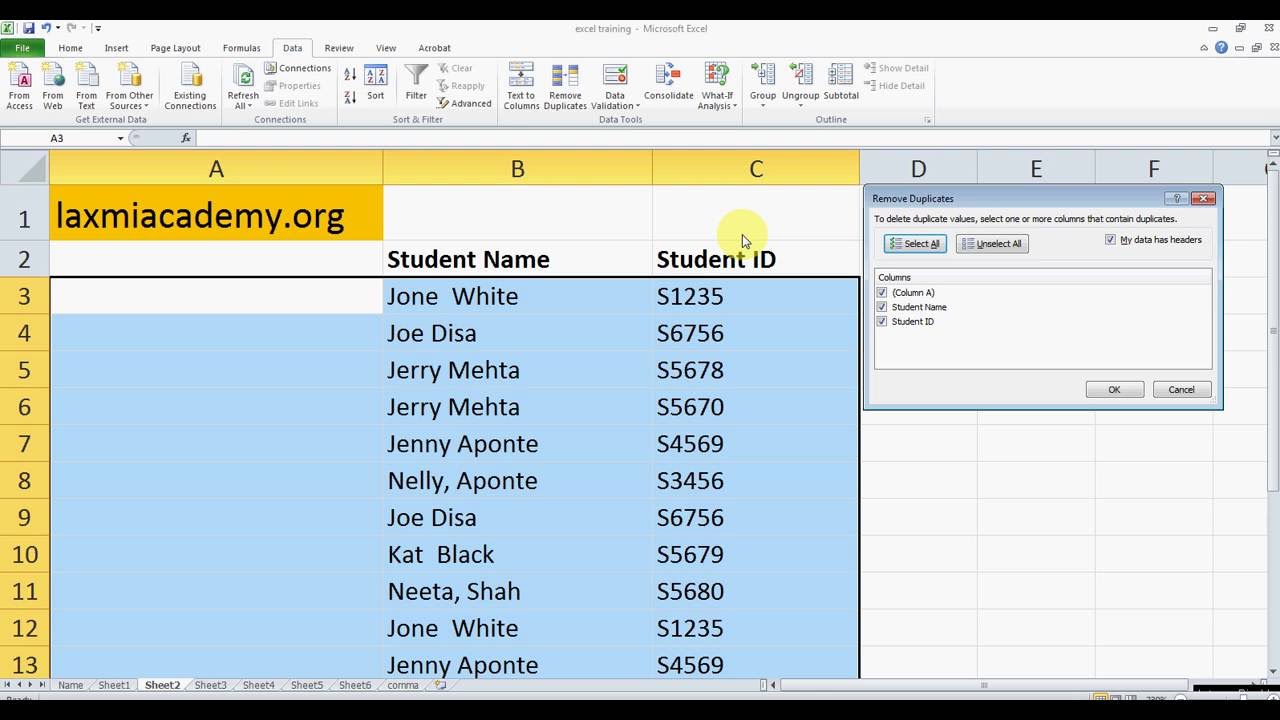Click the Insert Function fx icon
Screen dimensions: 1280x720
click(x=186, y=138)
